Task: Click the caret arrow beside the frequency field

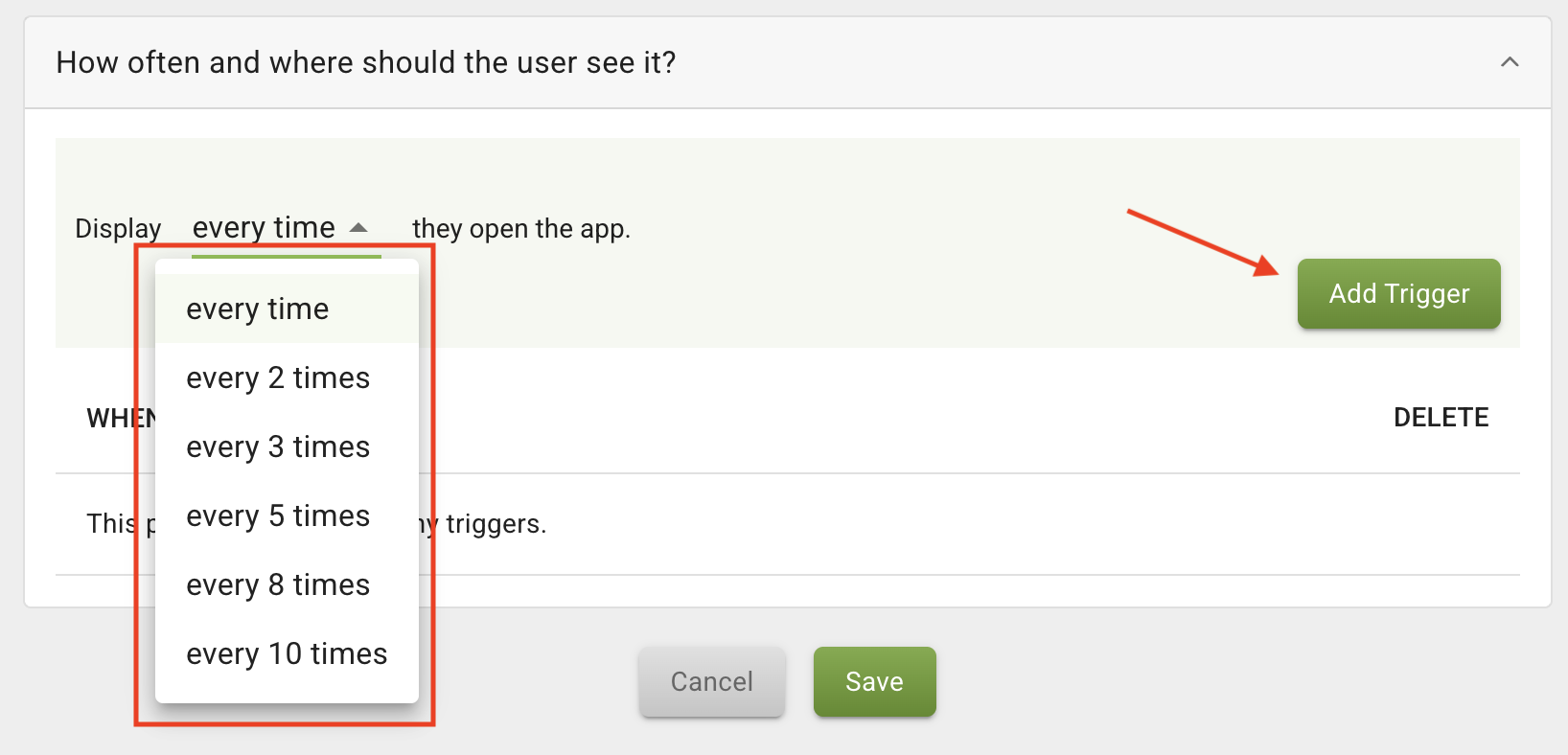Action: (358, 228)
